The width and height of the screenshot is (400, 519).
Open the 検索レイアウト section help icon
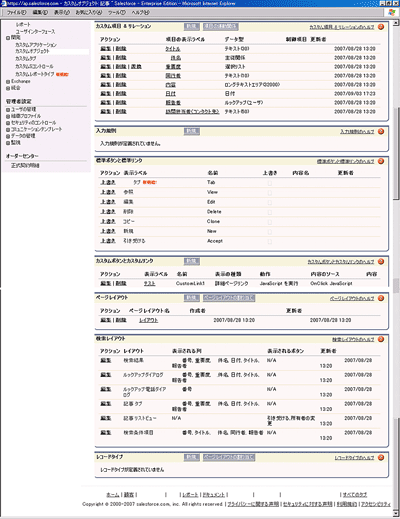coord(381,339)
